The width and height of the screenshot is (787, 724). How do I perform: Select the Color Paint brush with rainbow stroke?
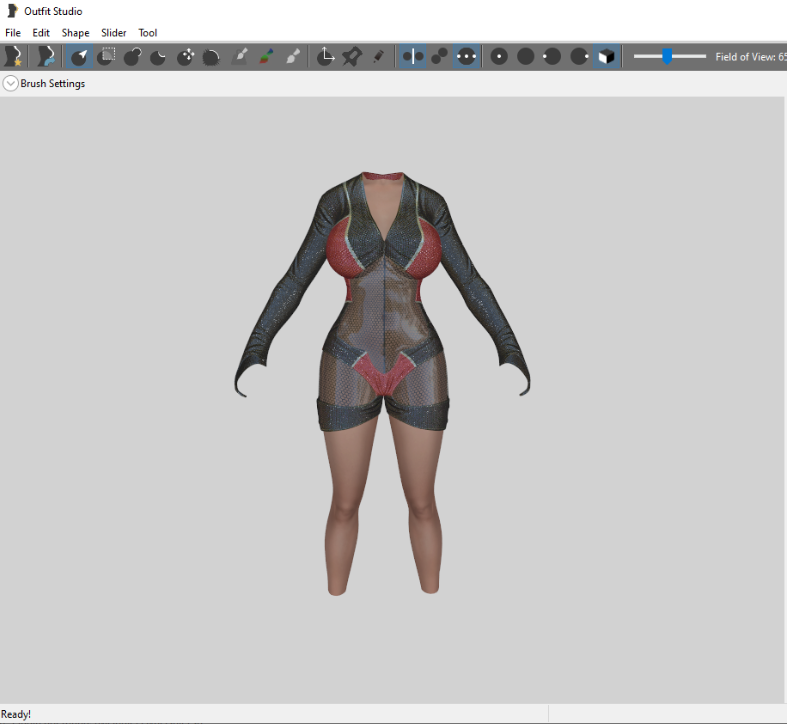tap(267, 56)
